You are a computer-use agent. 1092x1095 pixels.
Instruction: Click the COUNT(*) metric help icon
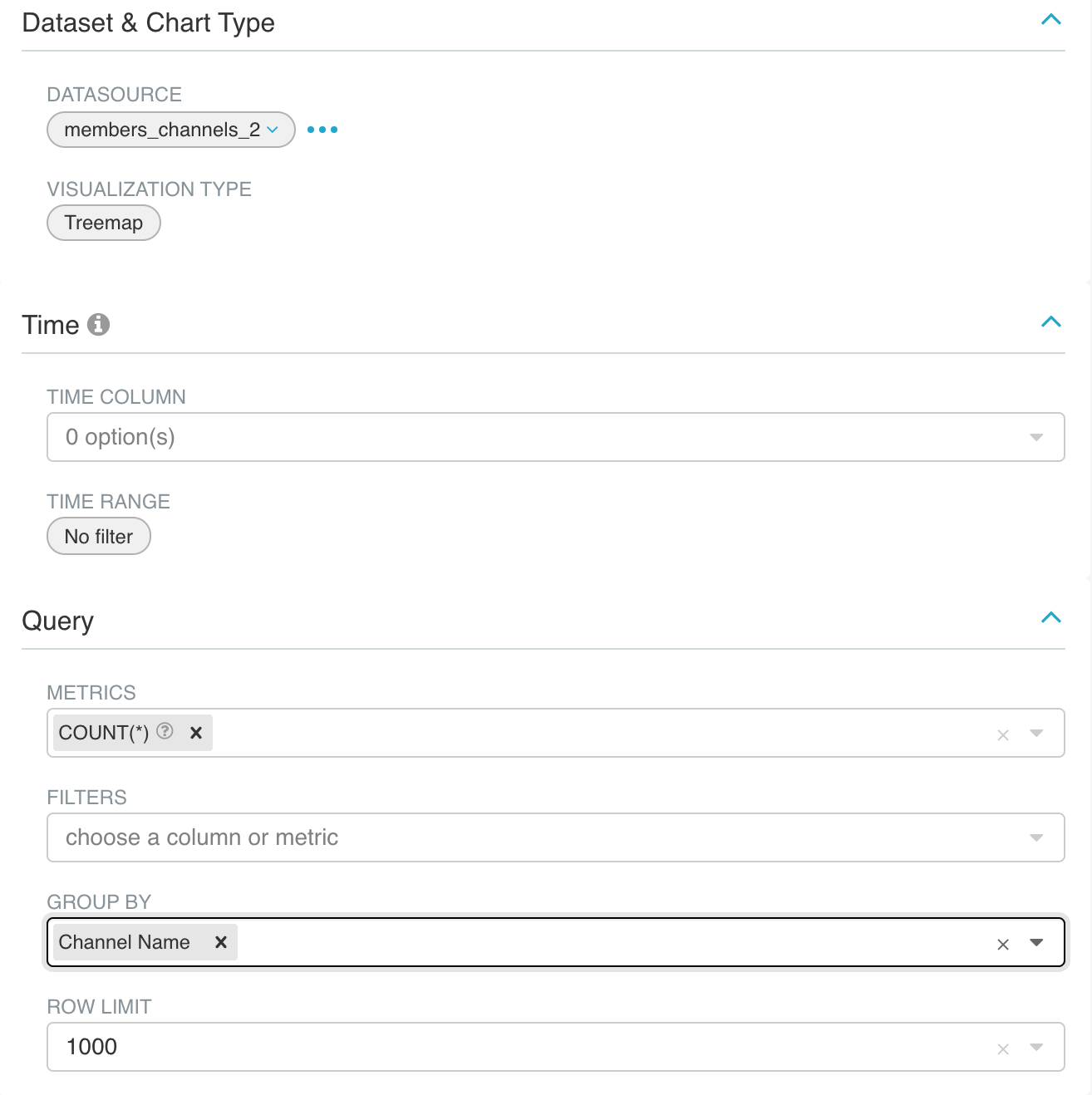click(165, 731)
